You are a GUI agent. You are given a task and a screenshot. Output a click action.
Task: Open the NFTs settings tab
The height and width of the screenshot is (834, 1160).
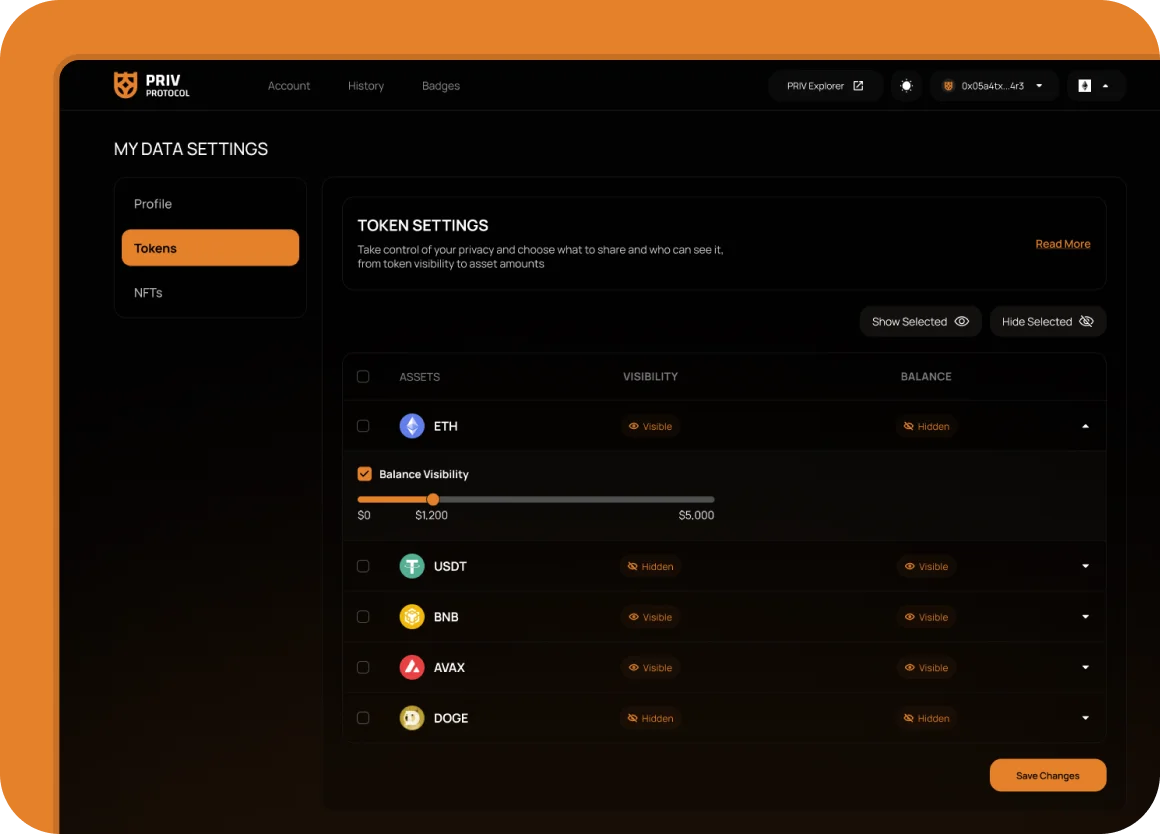tap(148, 293)
